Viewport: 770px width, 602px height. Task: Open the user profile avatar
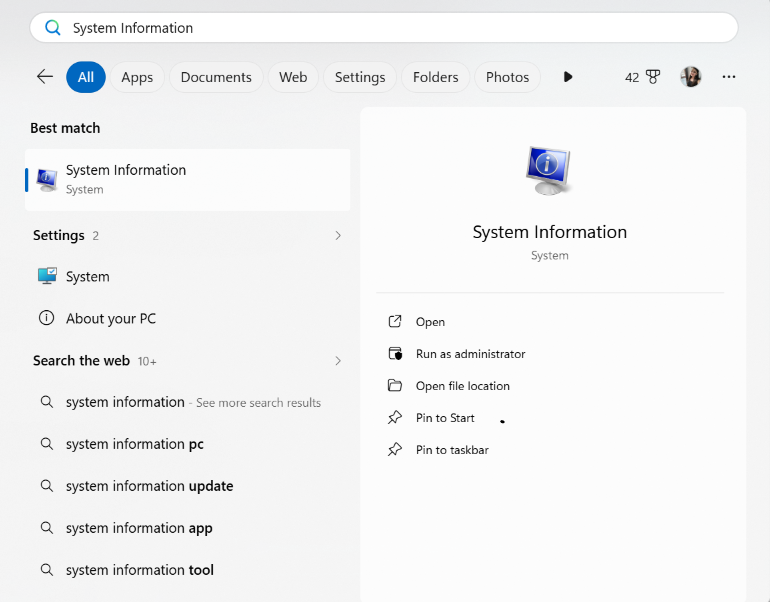pos(690,77)
